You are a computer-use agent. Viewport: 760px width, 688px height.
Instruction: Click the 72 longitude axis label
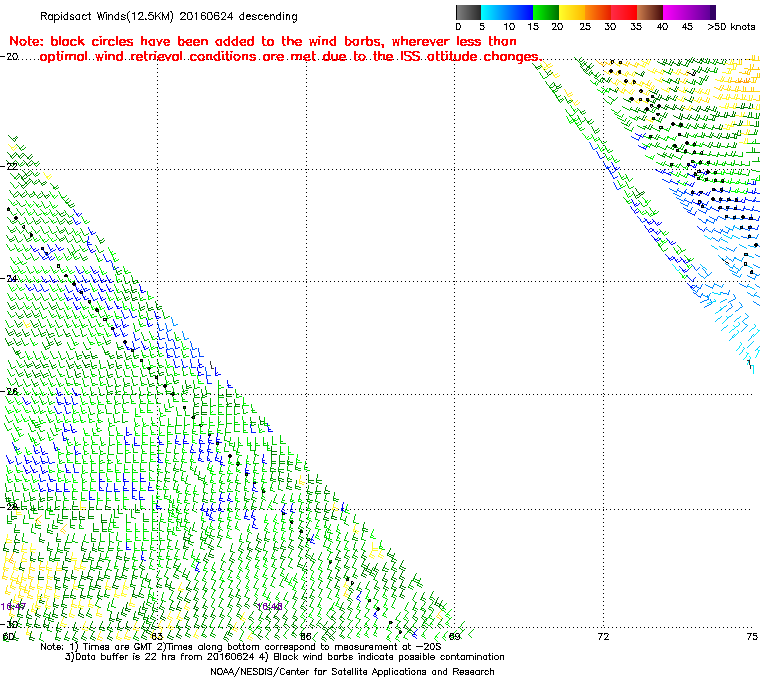coord(603,636)
